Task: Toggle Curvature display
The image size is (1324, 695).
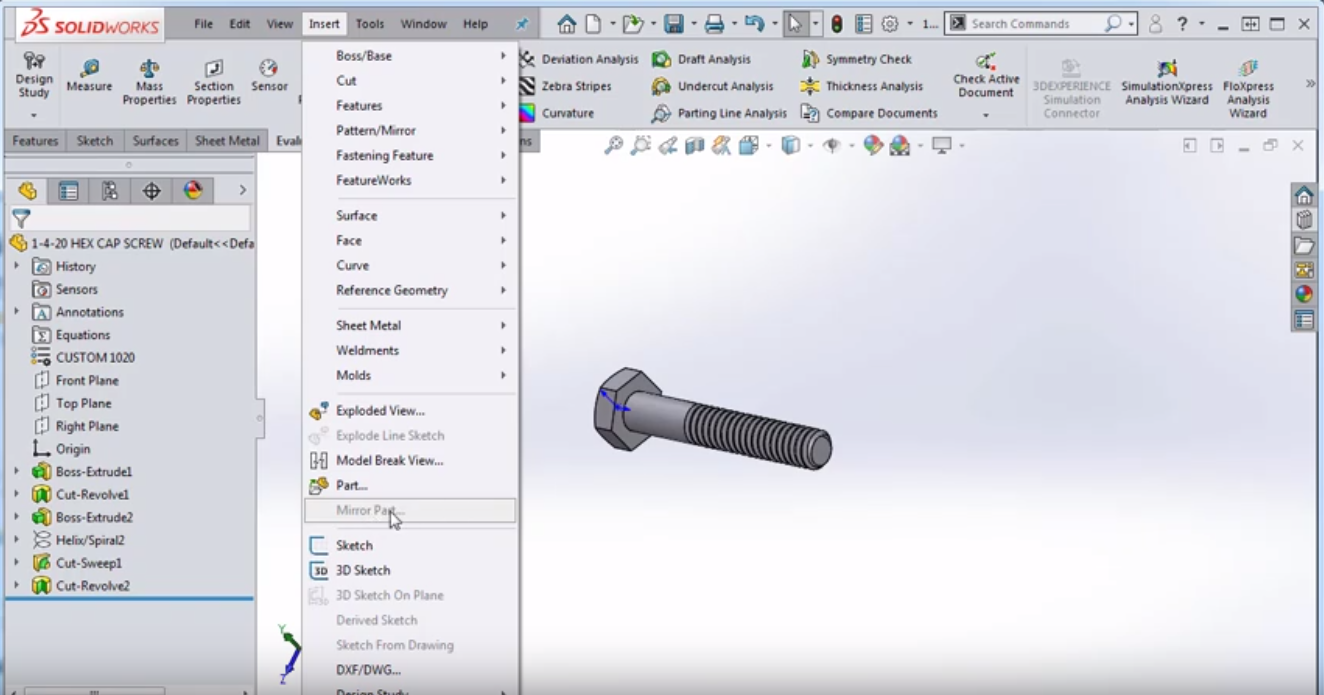Action: pyautogui.click(x=556, y=113)
